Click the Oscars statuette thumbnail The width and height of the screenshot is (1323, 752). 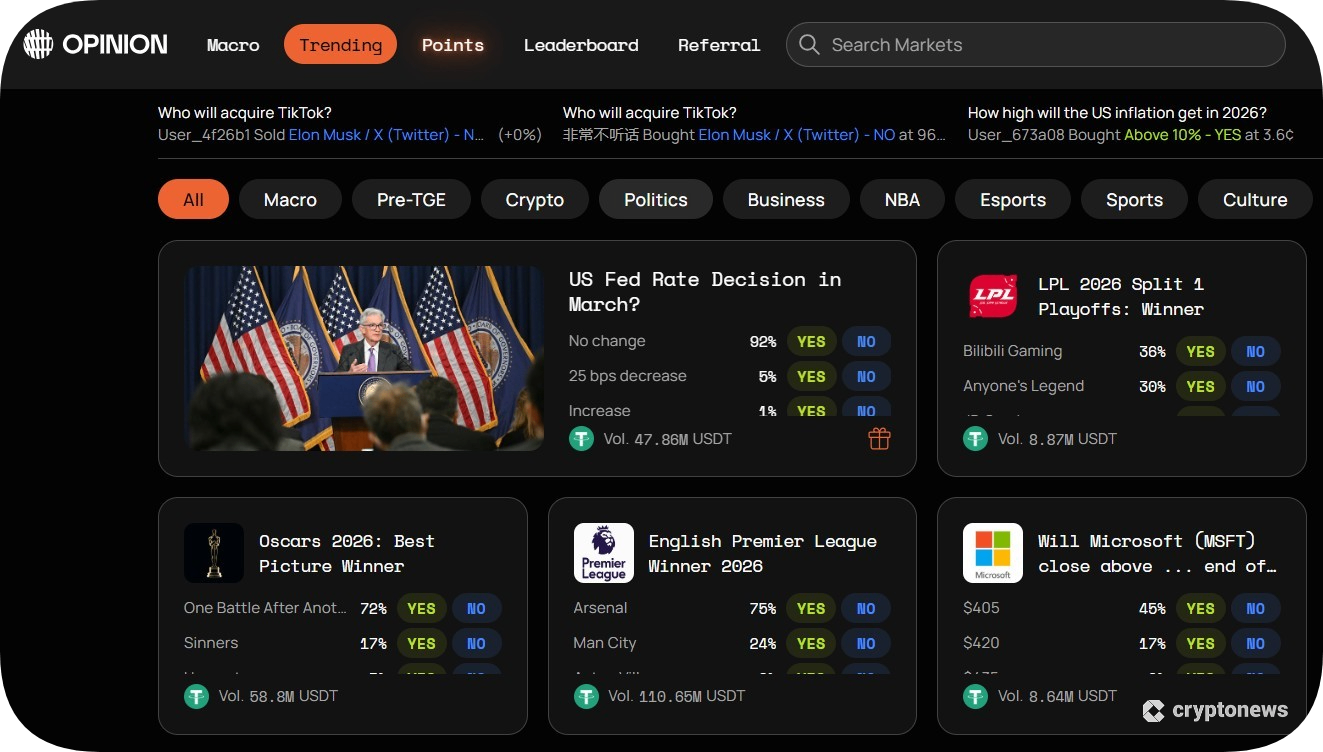[213, 552]
